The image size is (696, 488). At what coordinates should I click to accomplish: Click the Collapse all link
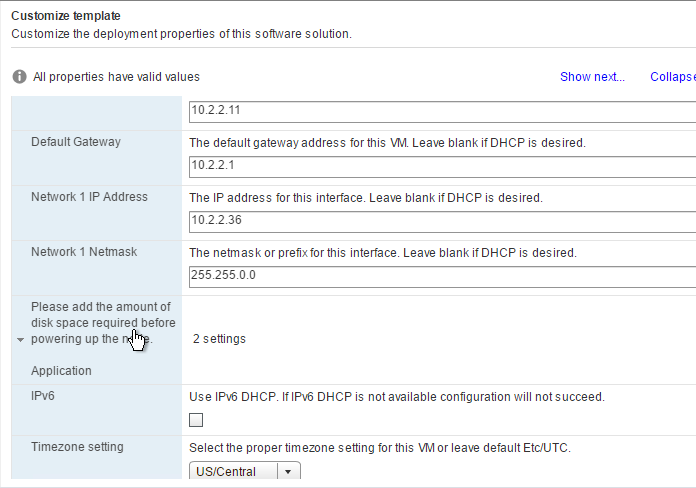pos(673,77)
